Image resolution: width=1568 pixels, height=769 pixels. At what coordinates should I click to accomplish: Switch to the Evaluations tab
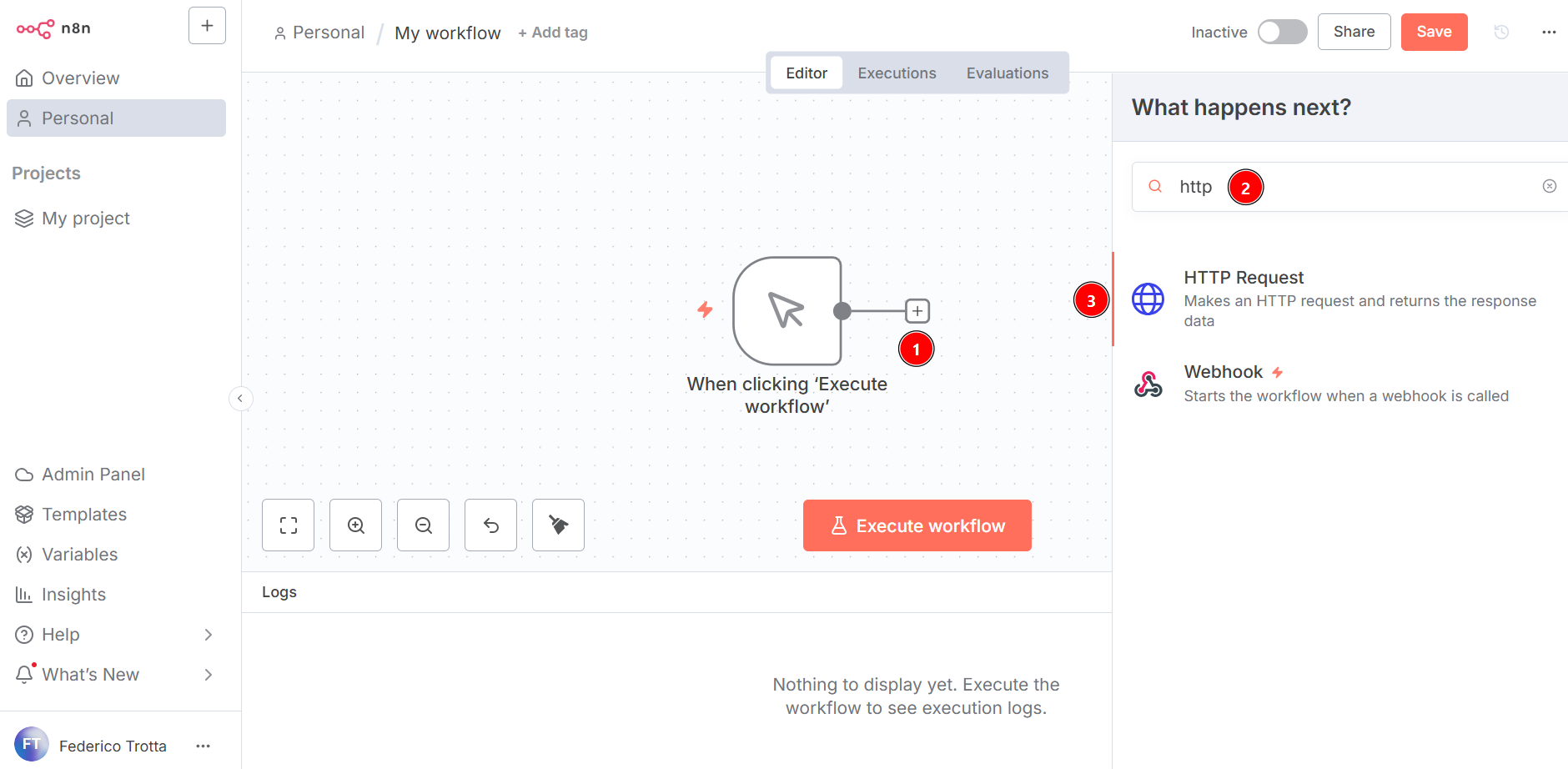1008,73
